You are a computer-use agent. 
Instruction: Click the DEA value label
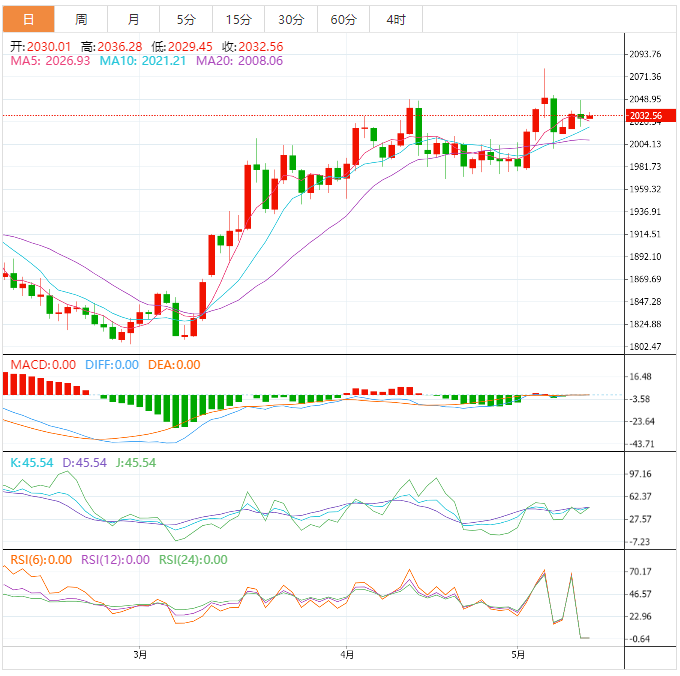click(174, 365)
